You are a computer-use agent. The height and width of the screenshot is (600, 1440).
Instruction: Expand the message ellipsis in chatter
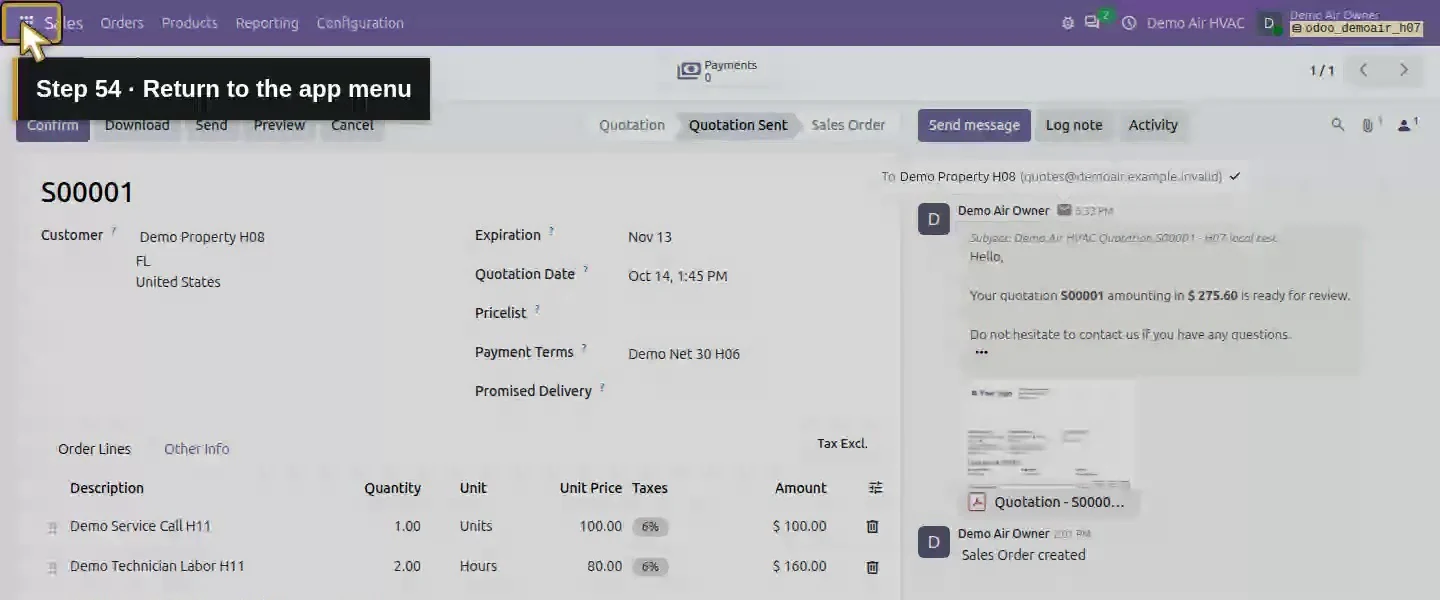pos(981,352)
